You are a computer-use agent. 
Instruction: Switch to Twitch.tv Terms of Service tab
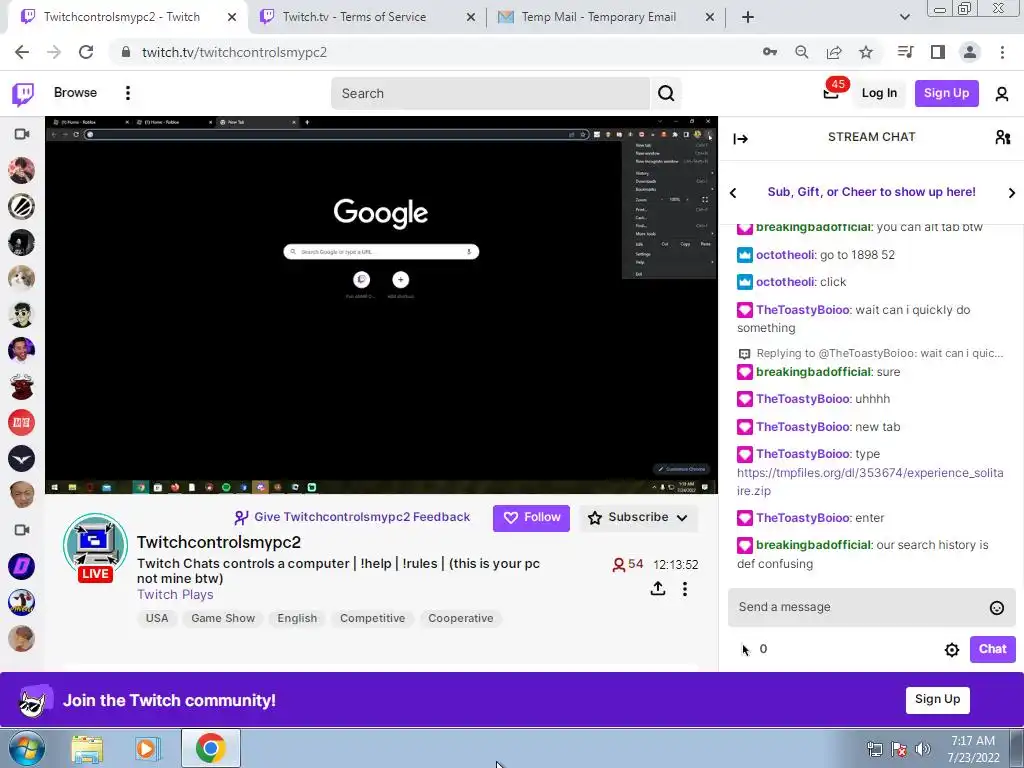[x=367, y=17]
